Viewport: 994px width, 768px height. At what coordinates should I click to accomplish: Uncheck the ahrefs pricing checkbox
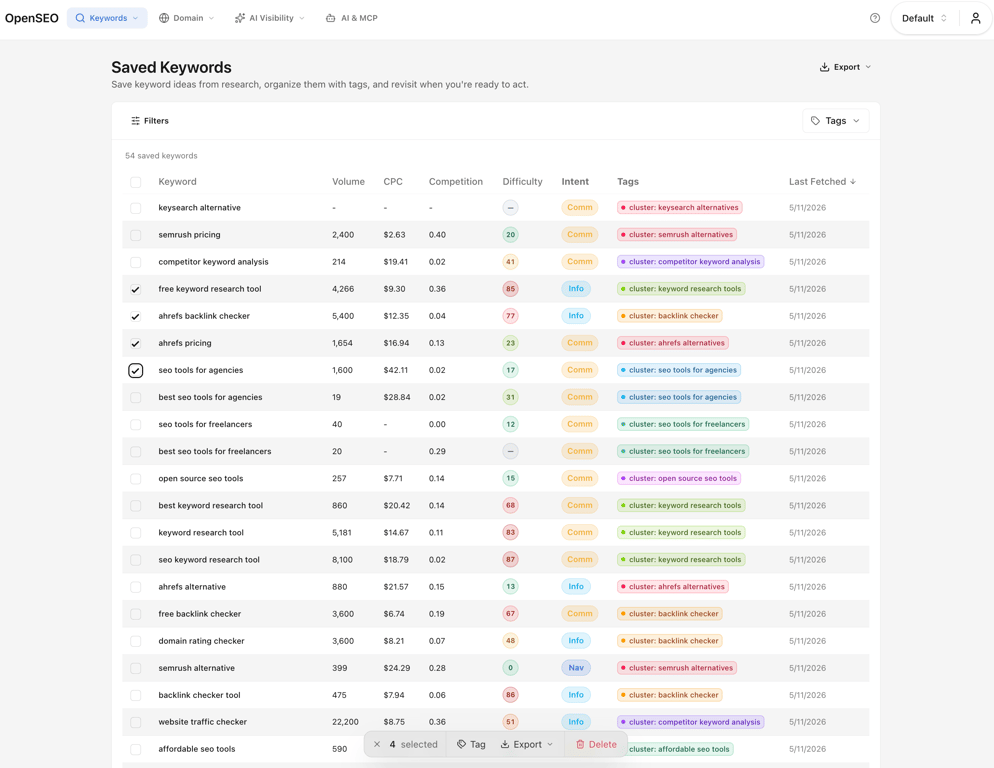[x=136, y=343]
